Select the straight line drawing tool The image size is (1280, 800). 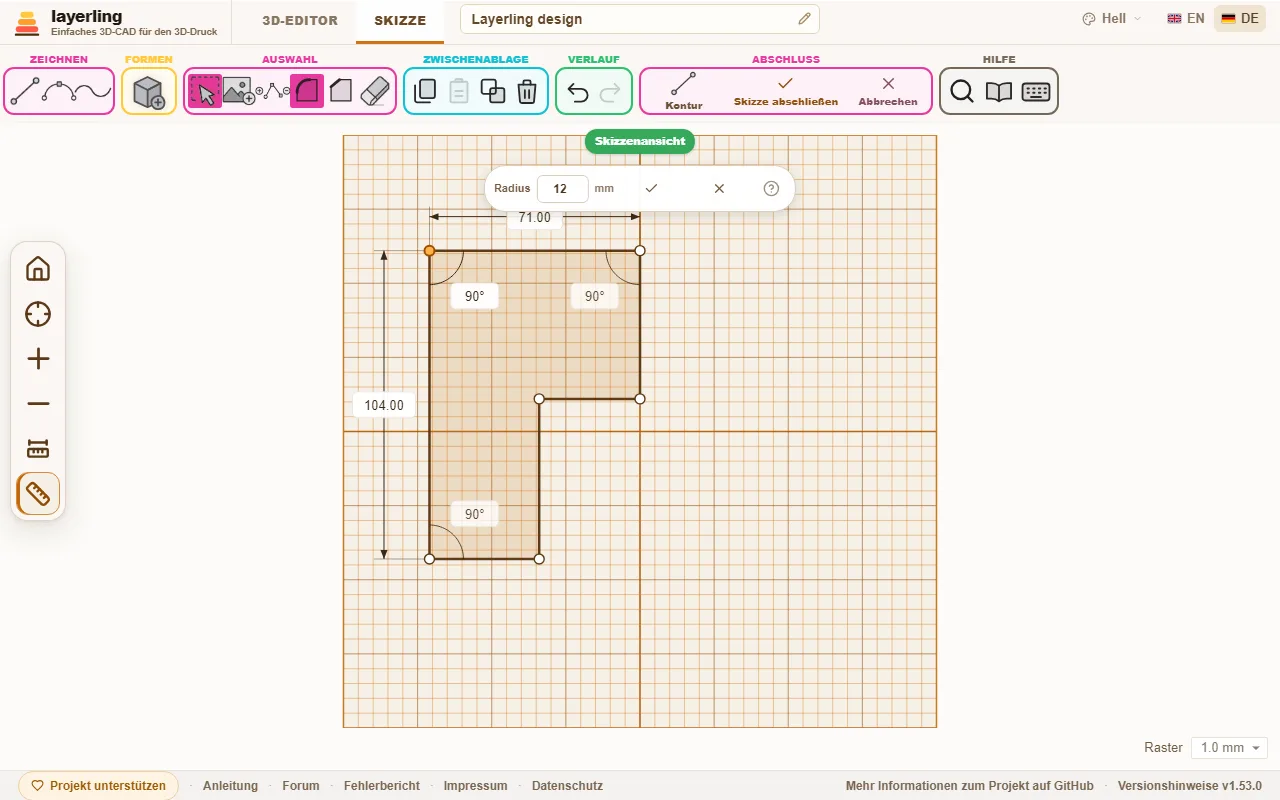pos(25,92)
